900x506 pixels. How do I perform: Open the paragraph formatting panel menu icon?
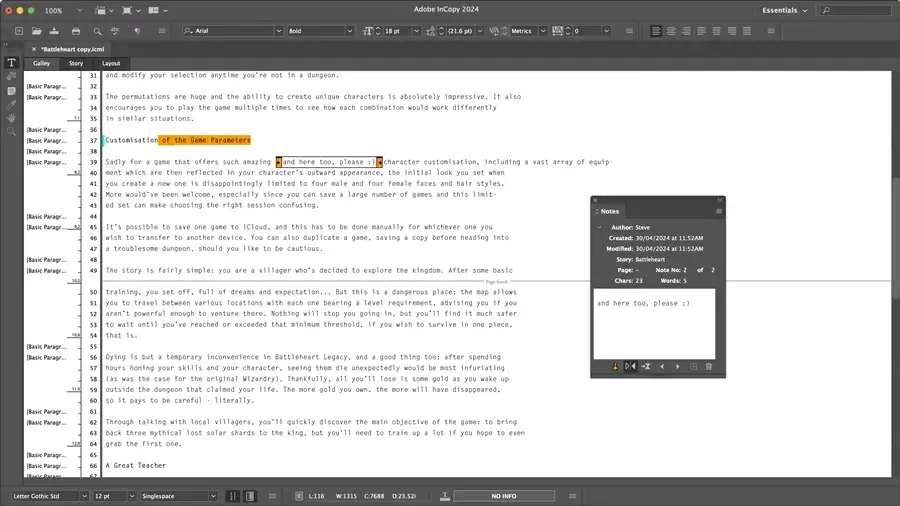[x=771, y=31]
